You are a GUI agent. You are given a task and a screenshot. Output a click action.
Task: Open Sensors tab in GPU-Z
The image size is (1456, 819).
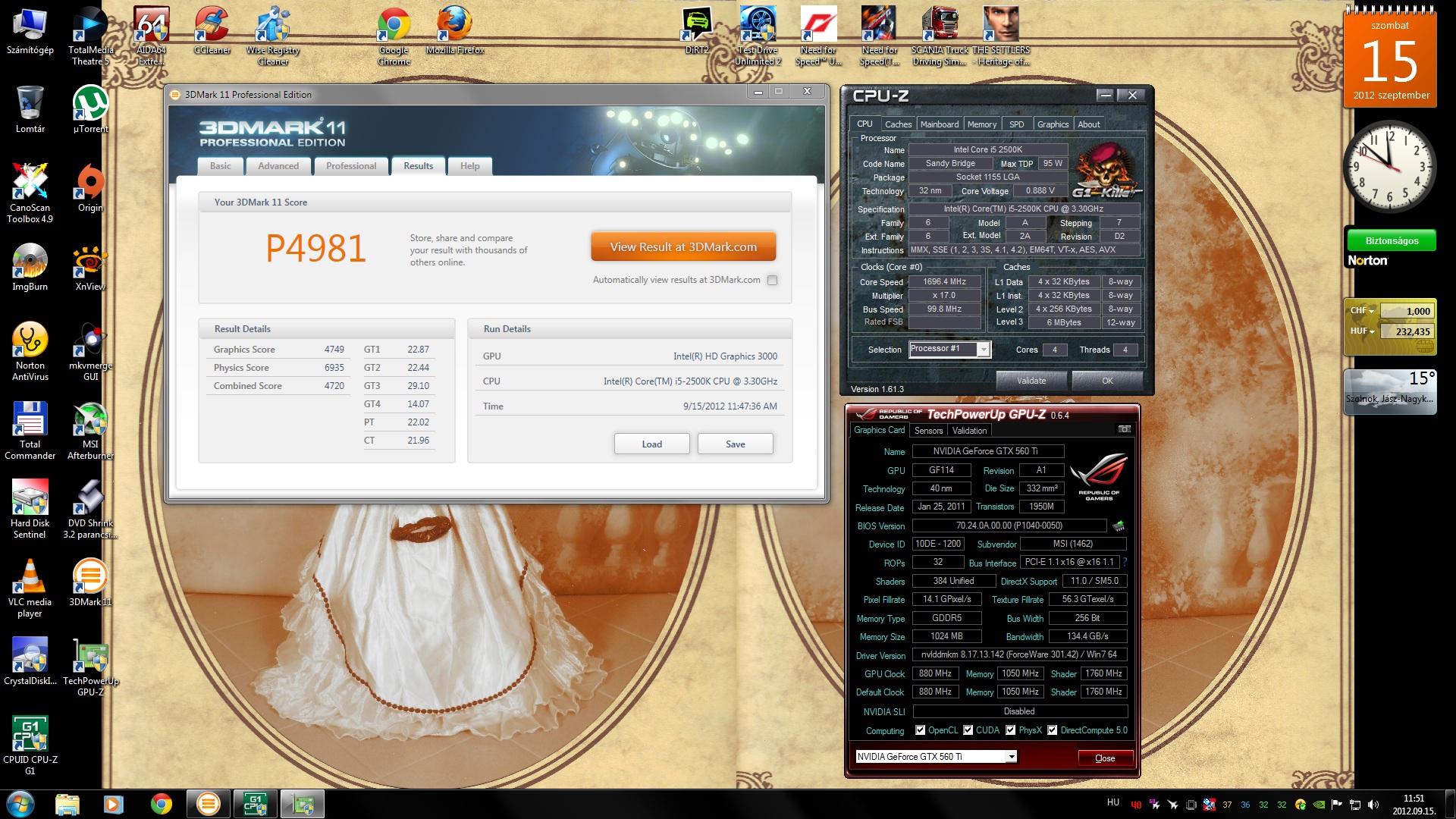tap(928, 431)
